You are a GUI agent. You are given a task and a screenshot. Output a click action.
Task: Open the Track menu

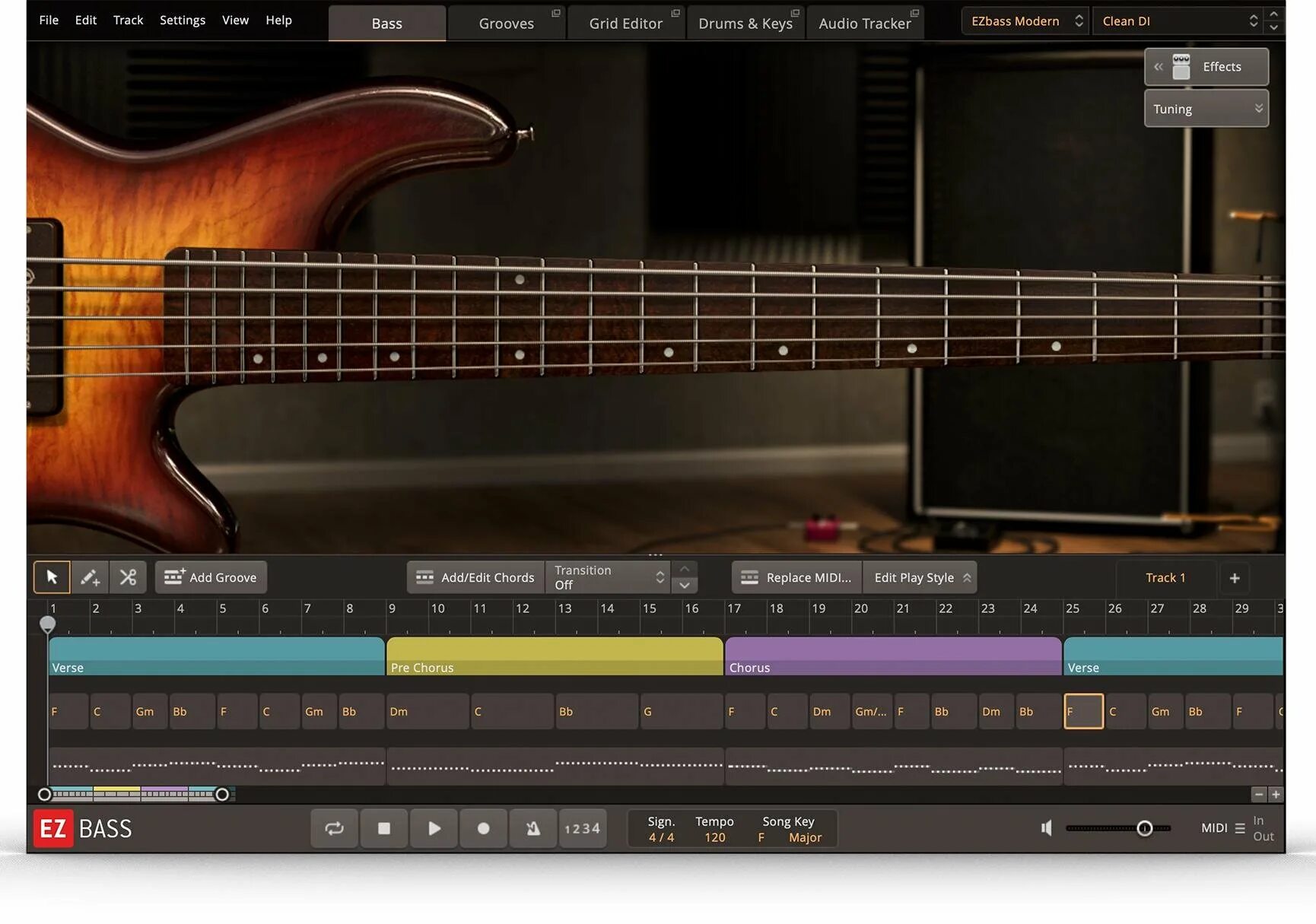pyautogui.click(x=128, y=20)
